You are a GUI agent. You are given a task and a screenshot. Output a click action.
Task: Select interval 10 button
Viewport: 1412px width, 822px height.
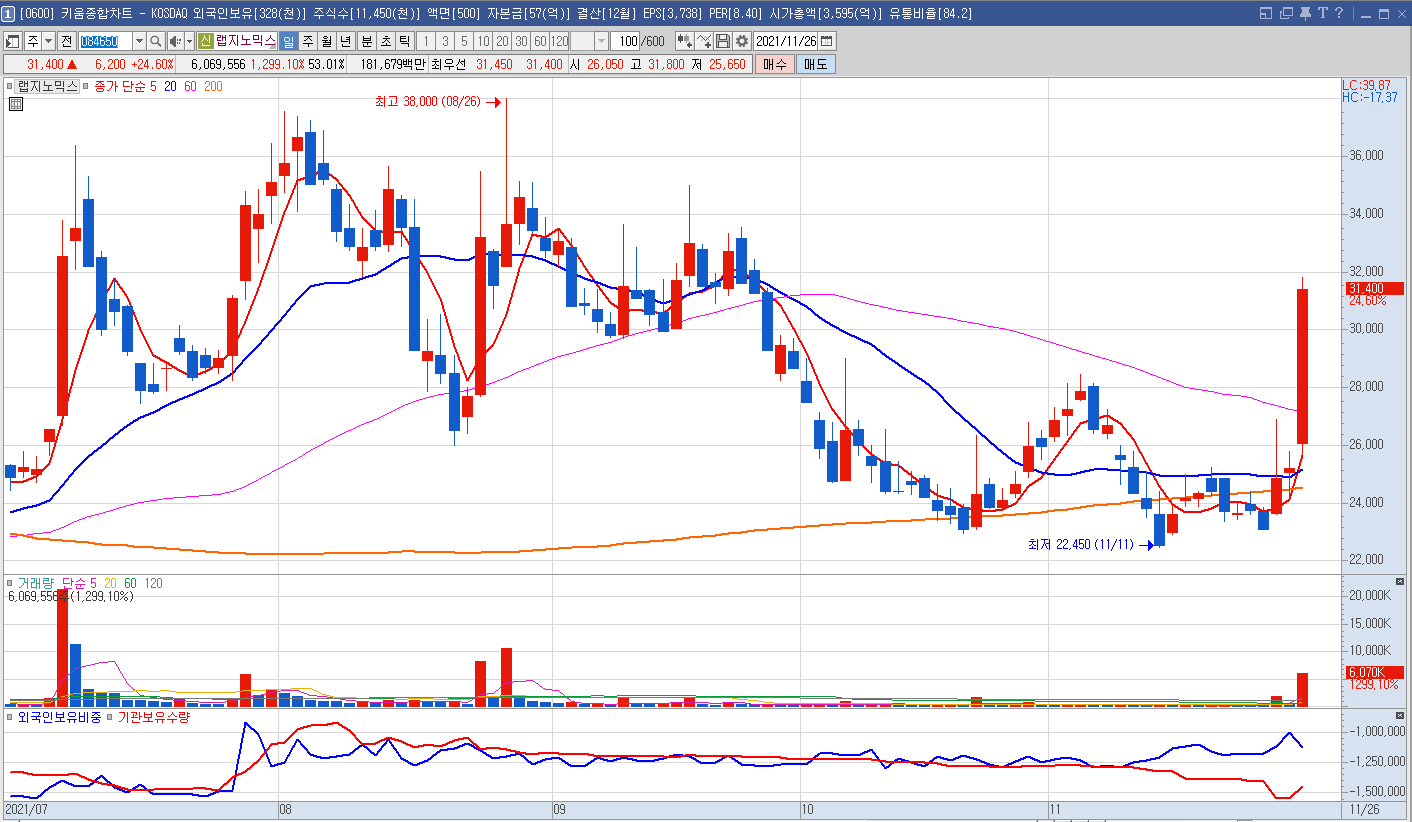coord(483,41)
